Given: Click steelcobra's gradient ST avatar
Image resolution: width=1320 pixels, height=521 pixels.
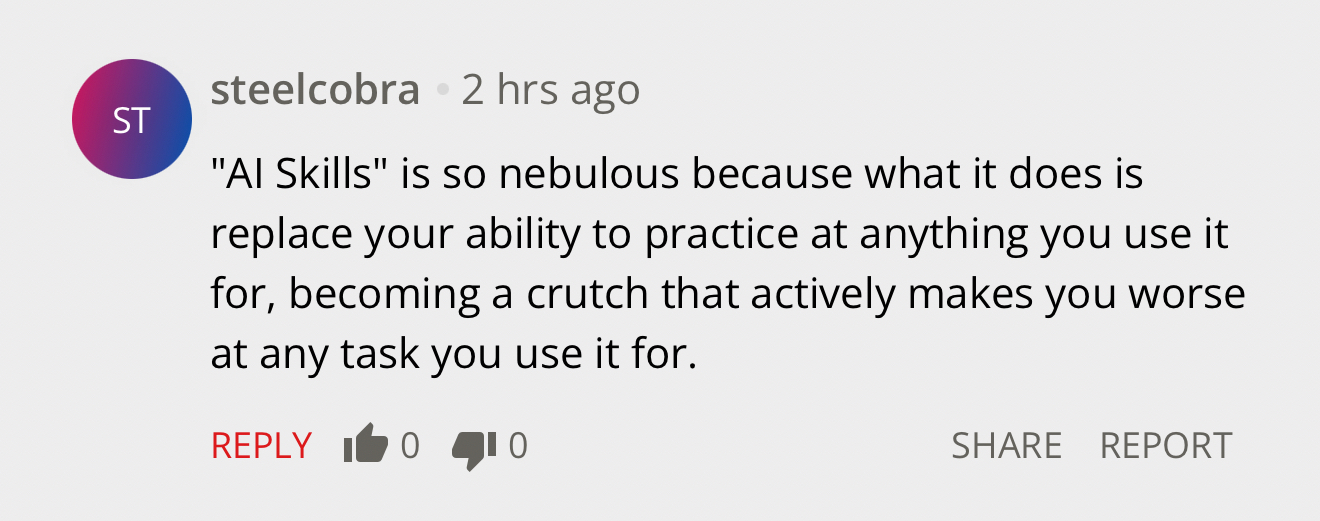Looking at the screenshot, I should click(x=132, y=120).
